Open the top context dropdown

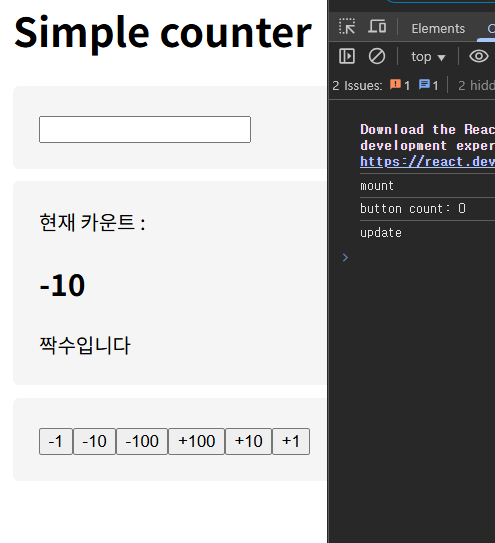click(428, 57)
